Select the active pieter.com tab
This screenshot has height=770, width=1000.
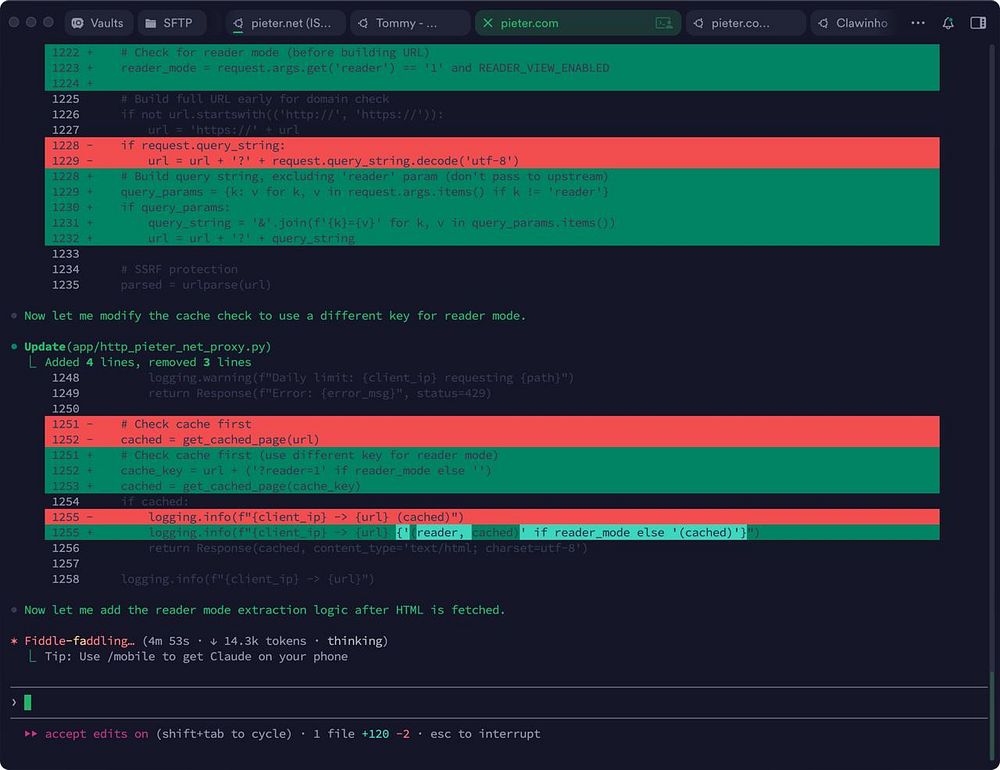[577, 23]
